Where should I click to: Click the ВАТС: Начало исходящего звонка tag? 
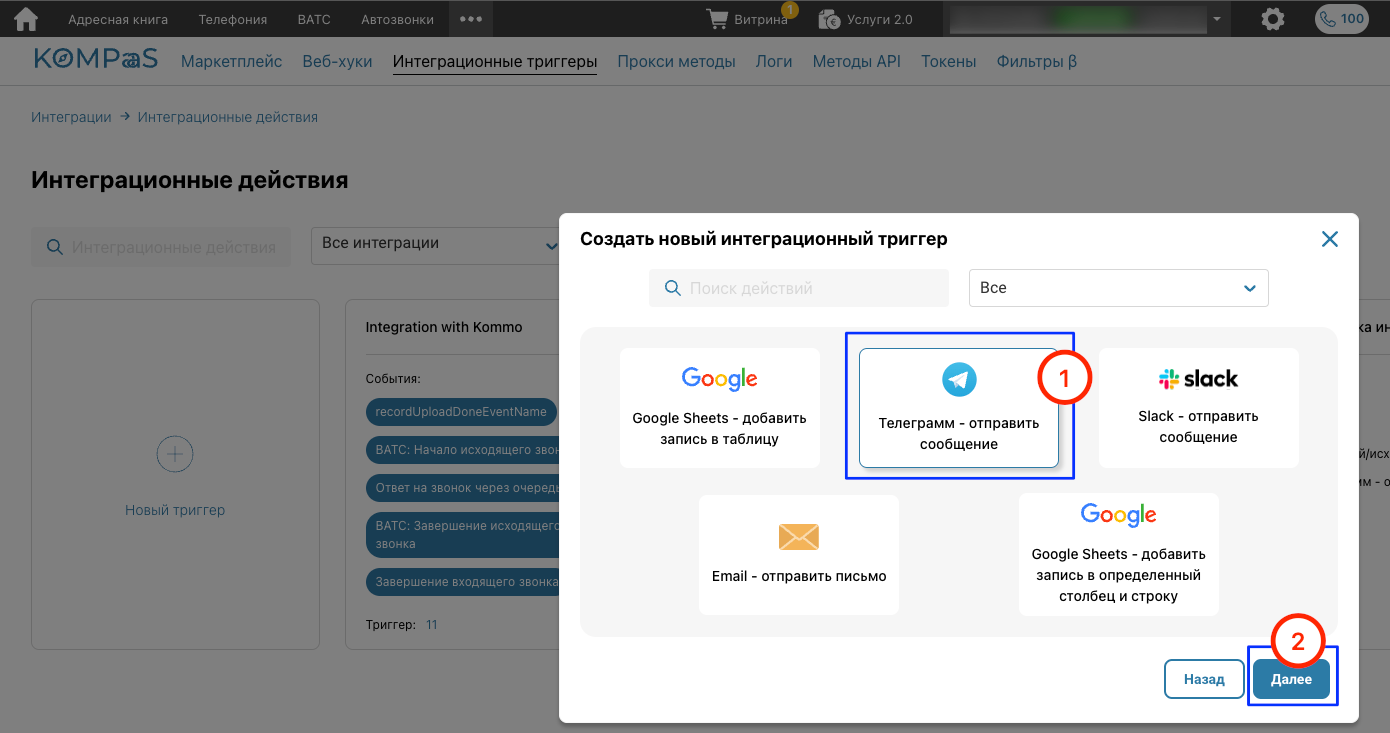pos(462,449)
